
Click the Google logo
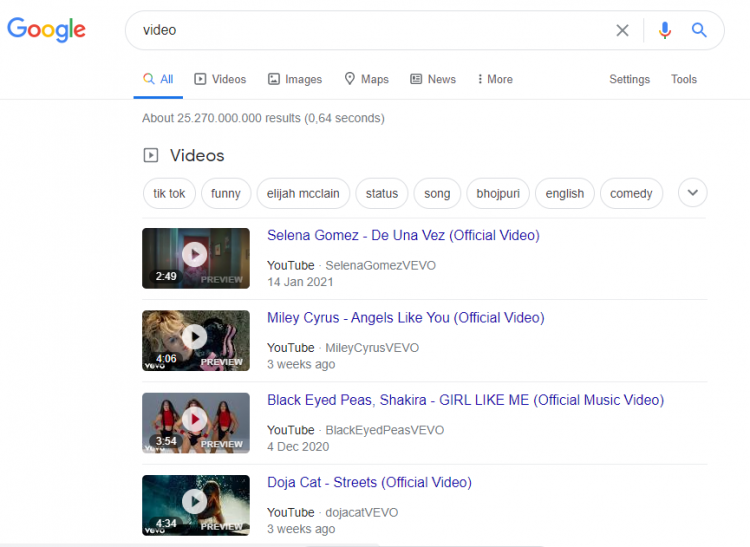click(46, 30)
